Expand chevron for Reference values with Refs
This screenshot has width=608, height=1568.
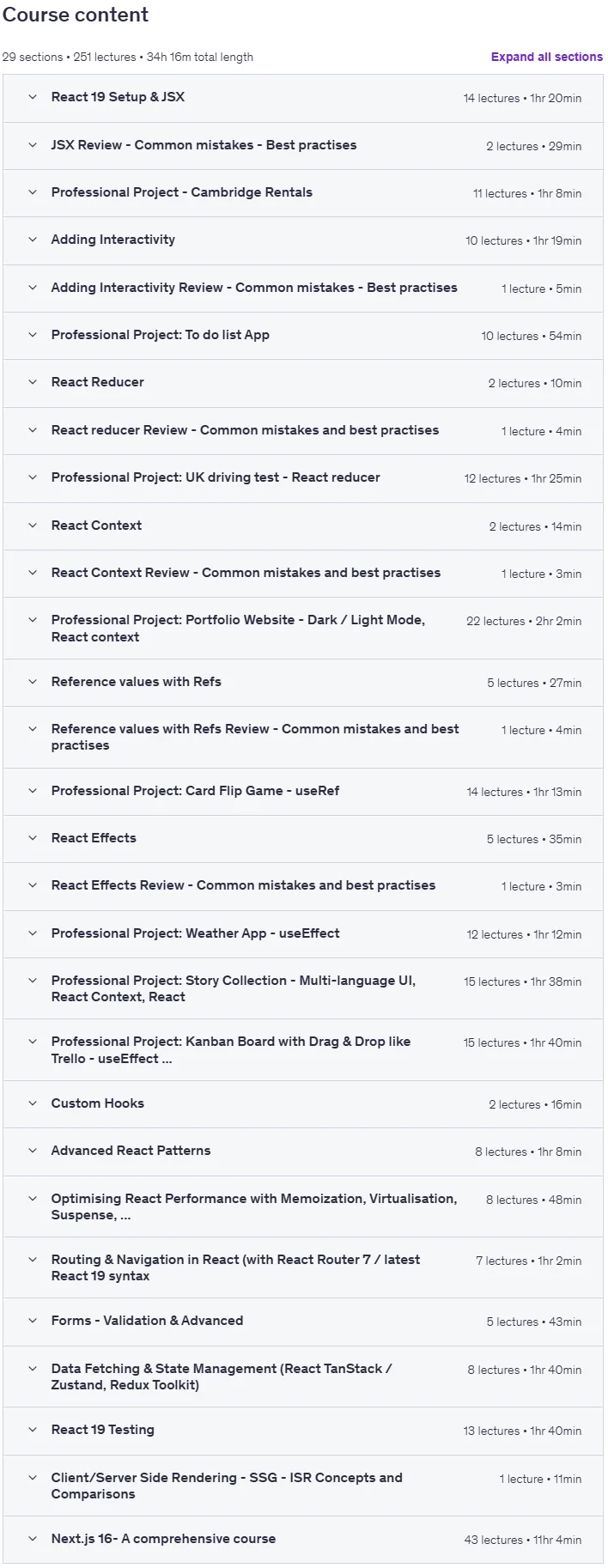click(33, 682)
